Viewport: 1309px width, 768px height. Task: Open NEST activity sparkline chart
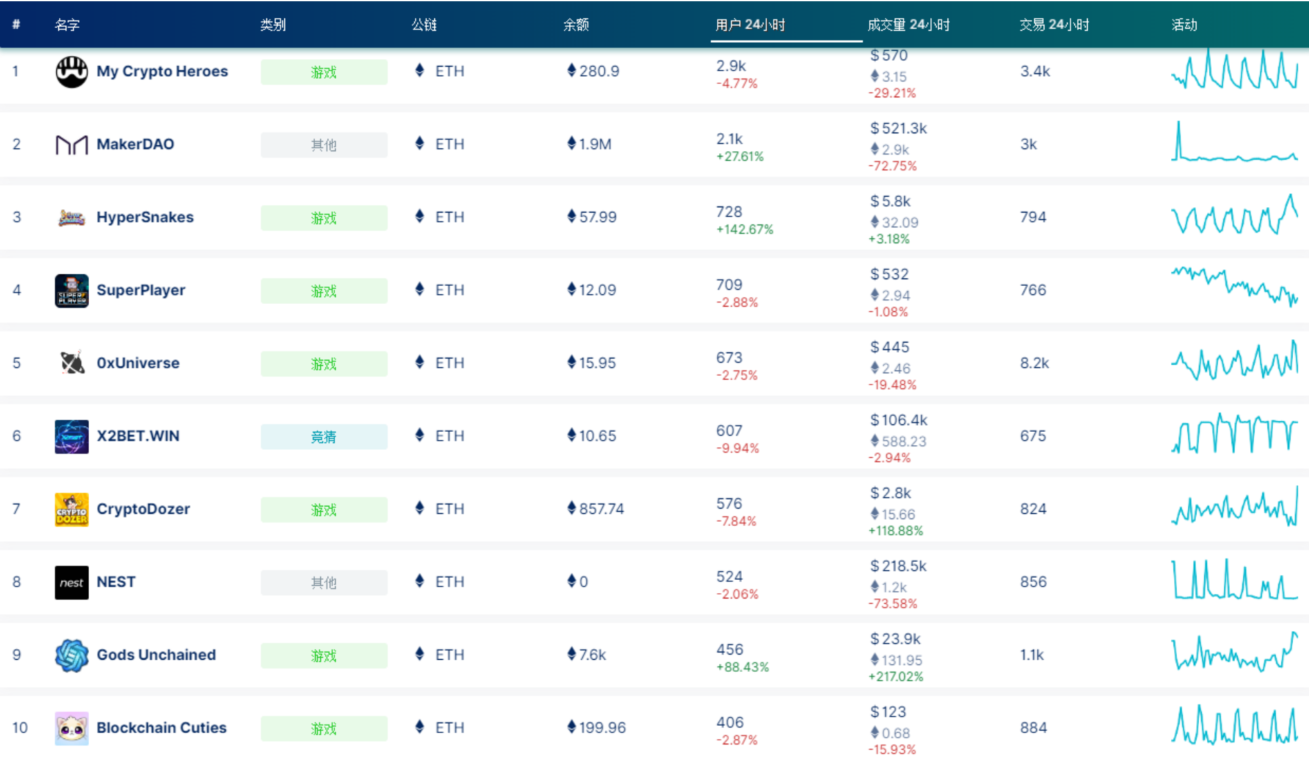pyautogui.click(x=1235, y=579)
